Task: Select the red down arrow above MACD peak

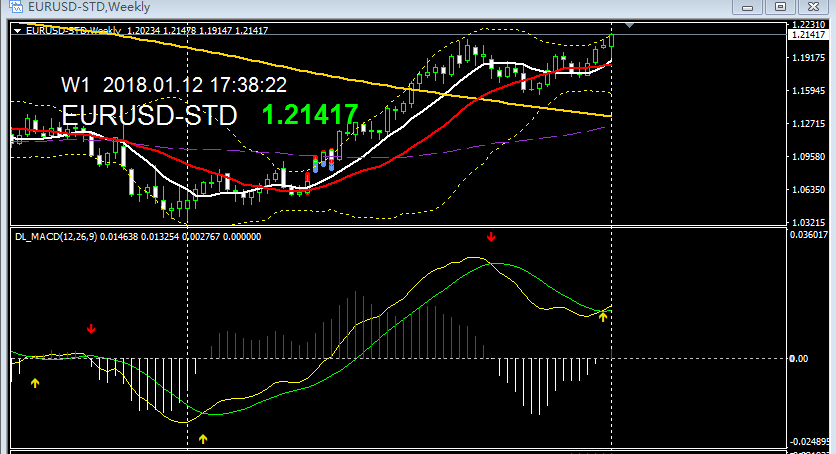Action: tap(491, 238)
